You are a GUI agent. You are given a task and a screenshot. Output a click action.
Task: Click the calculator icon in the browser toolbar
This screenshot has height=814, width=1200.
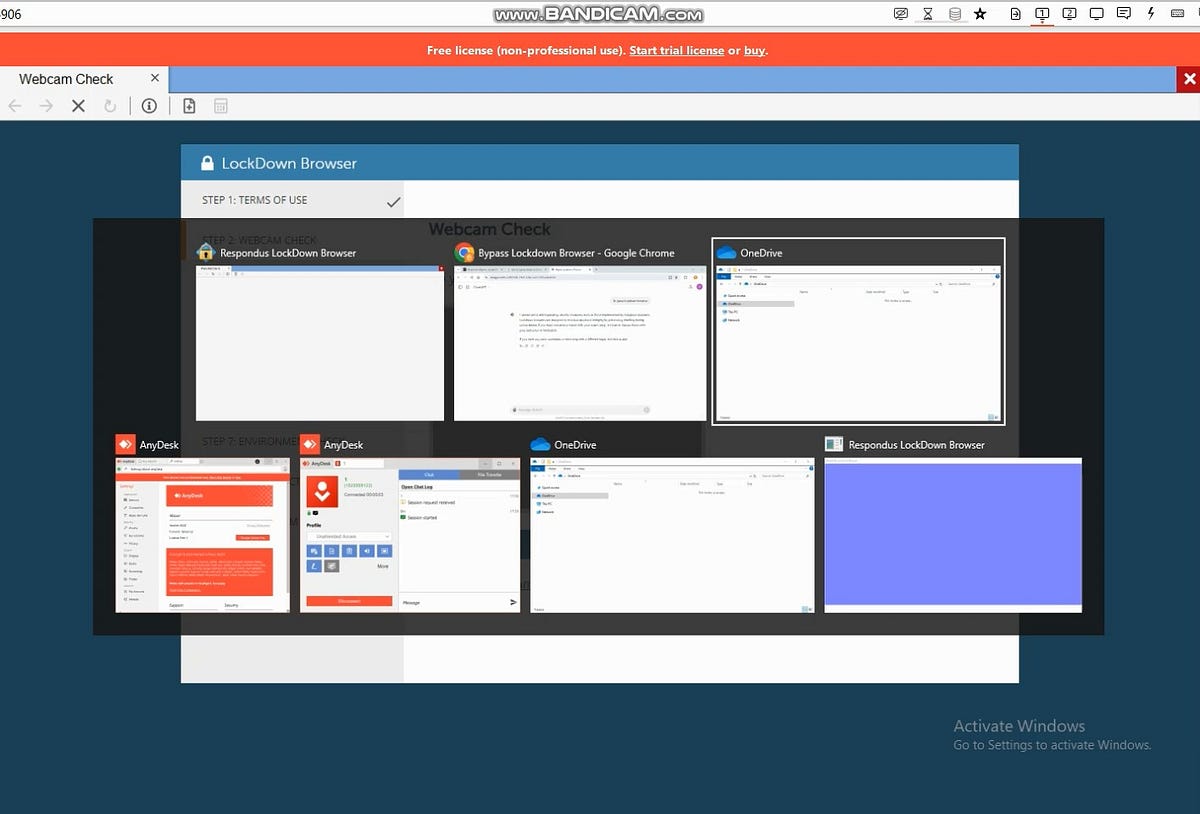point(221,105)
